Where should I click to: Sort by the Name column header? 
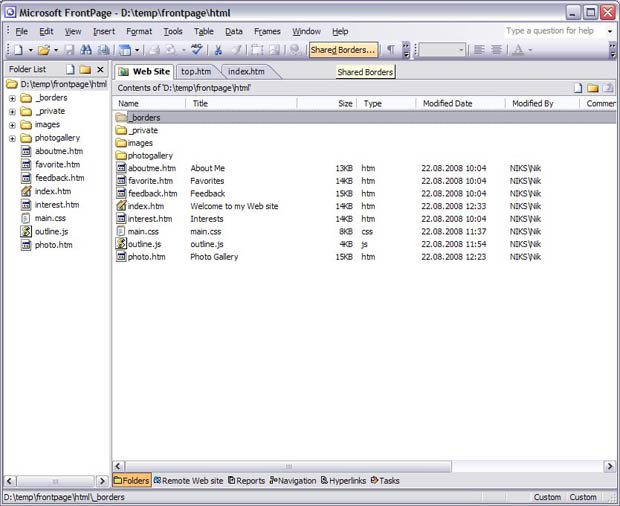pos(149,104)
